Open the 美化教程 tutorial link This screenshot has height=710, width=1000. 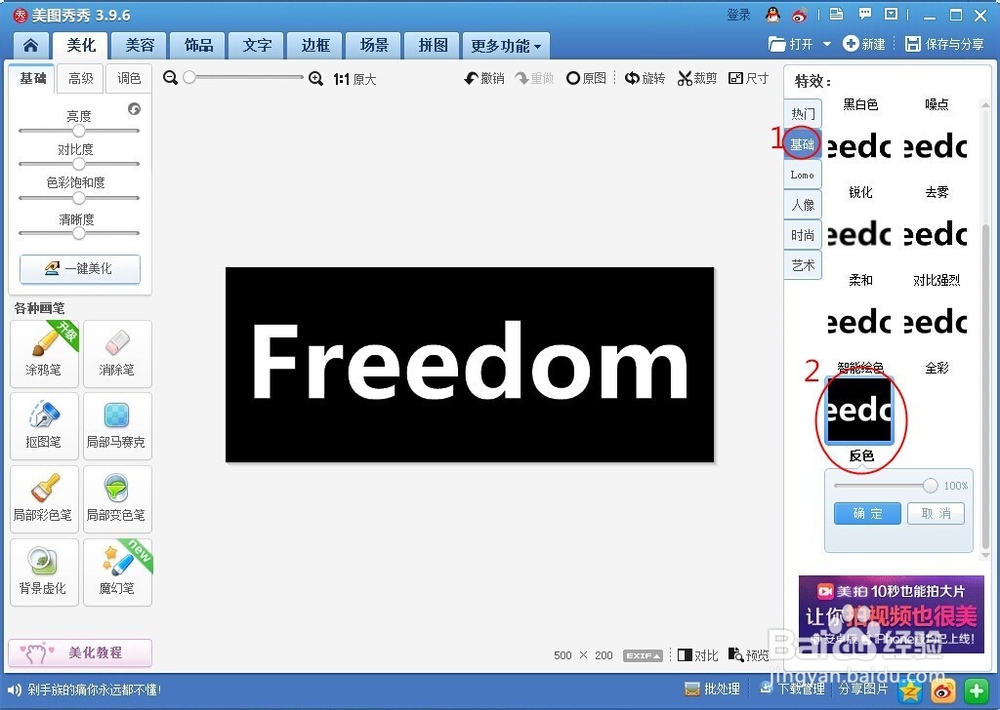[x=80, y=653]
